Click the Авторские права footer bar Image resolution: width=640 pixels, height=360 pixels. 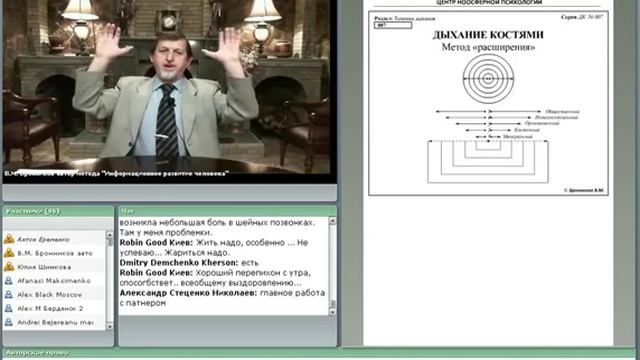(320, 353)
